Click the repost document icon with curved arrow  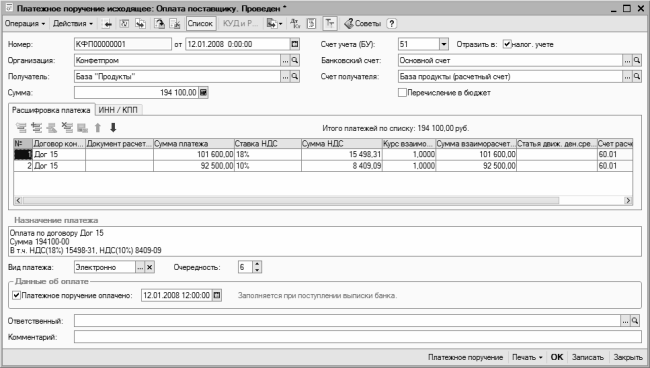[160, 24]
